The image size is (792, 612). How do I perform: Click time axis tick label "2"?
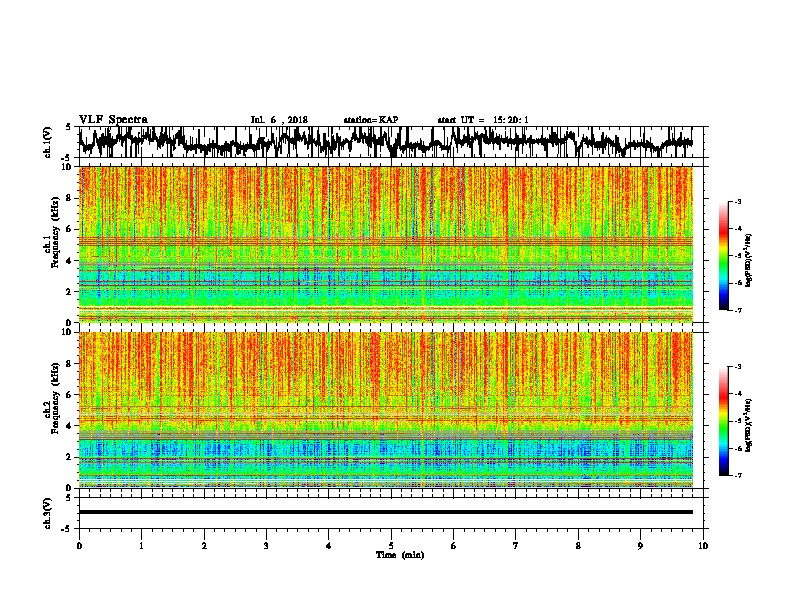[x=204, y=546]
